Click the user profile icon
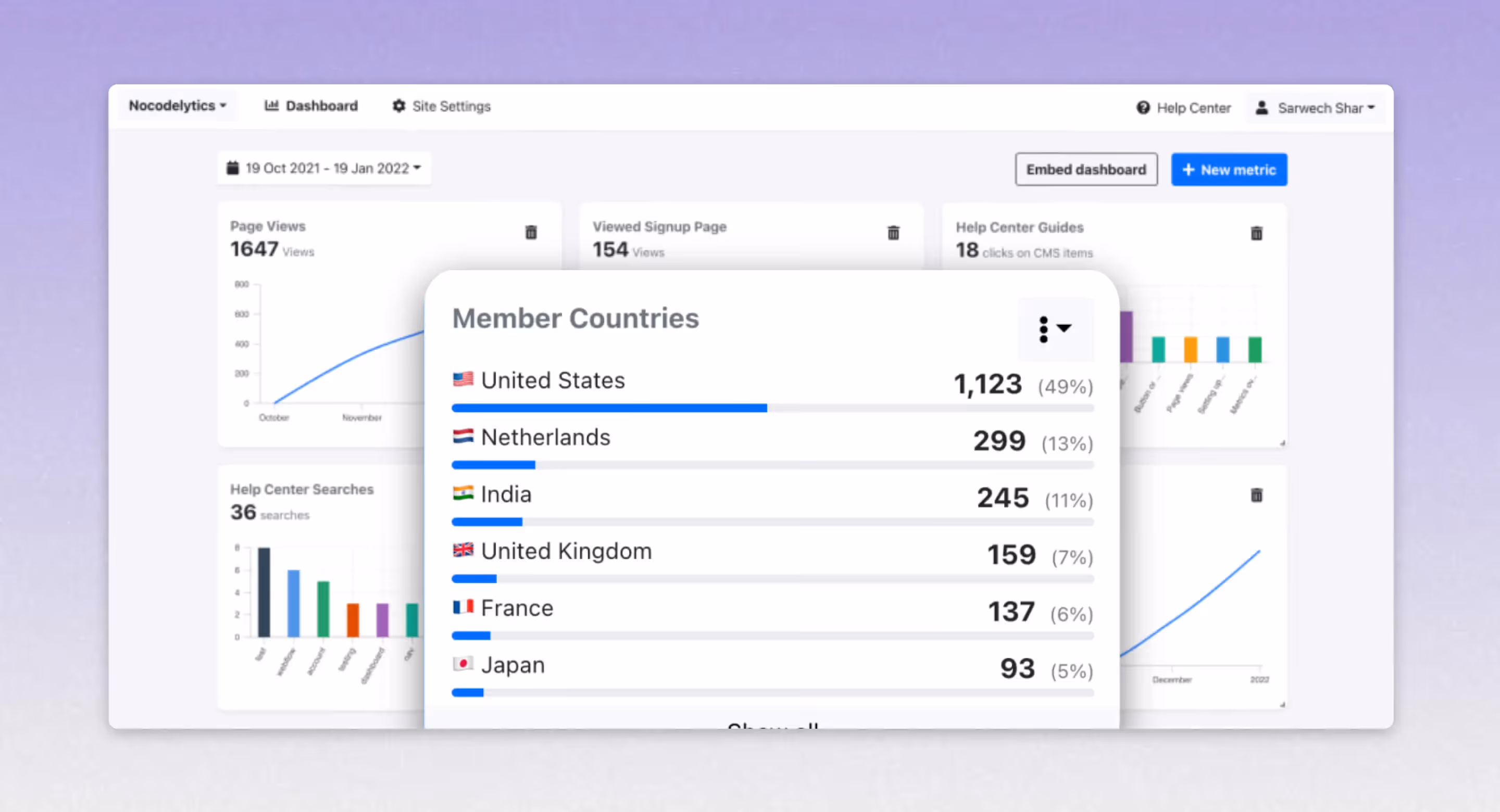 point(1262,108)
